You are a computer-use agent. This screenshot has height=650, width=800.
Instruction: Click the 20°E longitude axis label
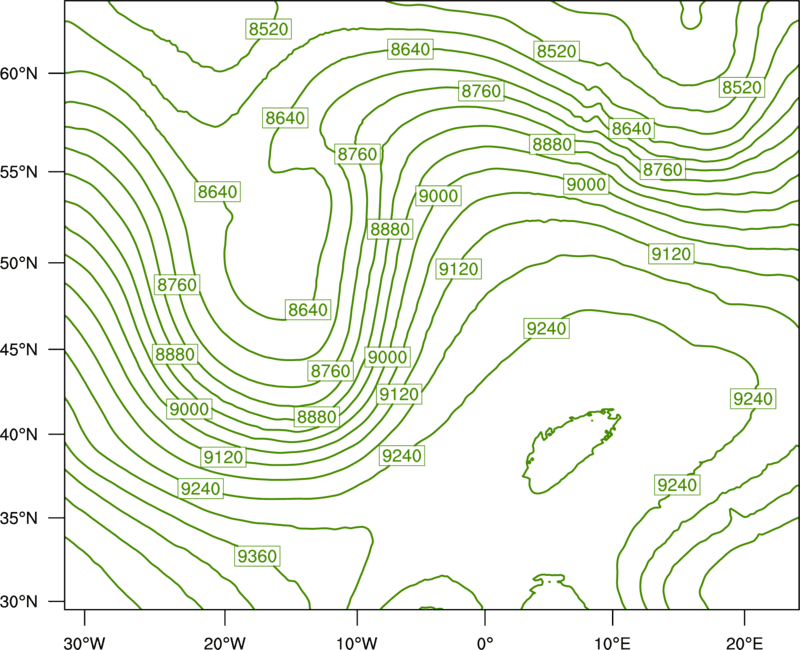pyautogui.click(x=744, y=643)
